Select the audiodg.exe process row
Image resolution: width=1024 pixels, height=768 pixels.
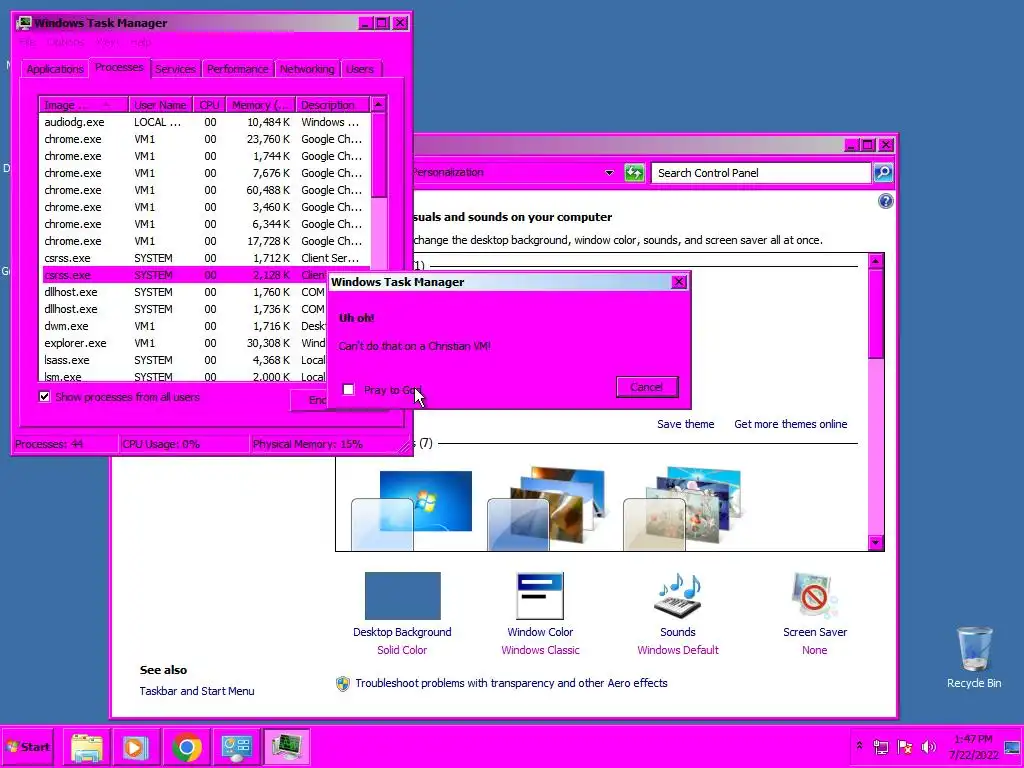click(204, 122)
